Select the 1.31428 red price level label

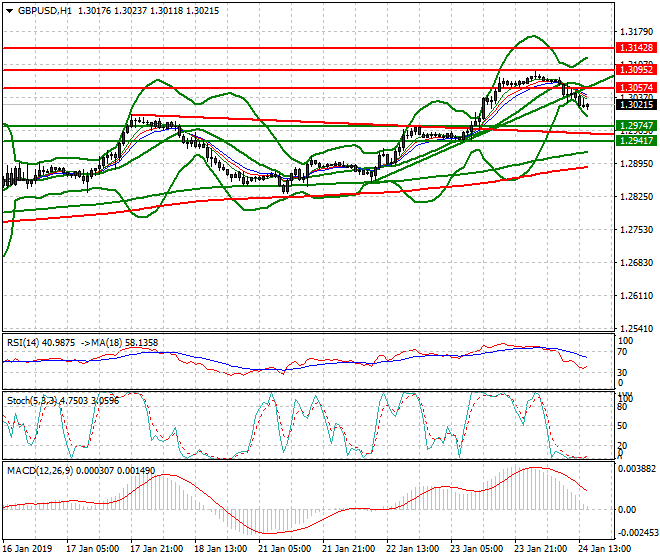pos(636,48)
